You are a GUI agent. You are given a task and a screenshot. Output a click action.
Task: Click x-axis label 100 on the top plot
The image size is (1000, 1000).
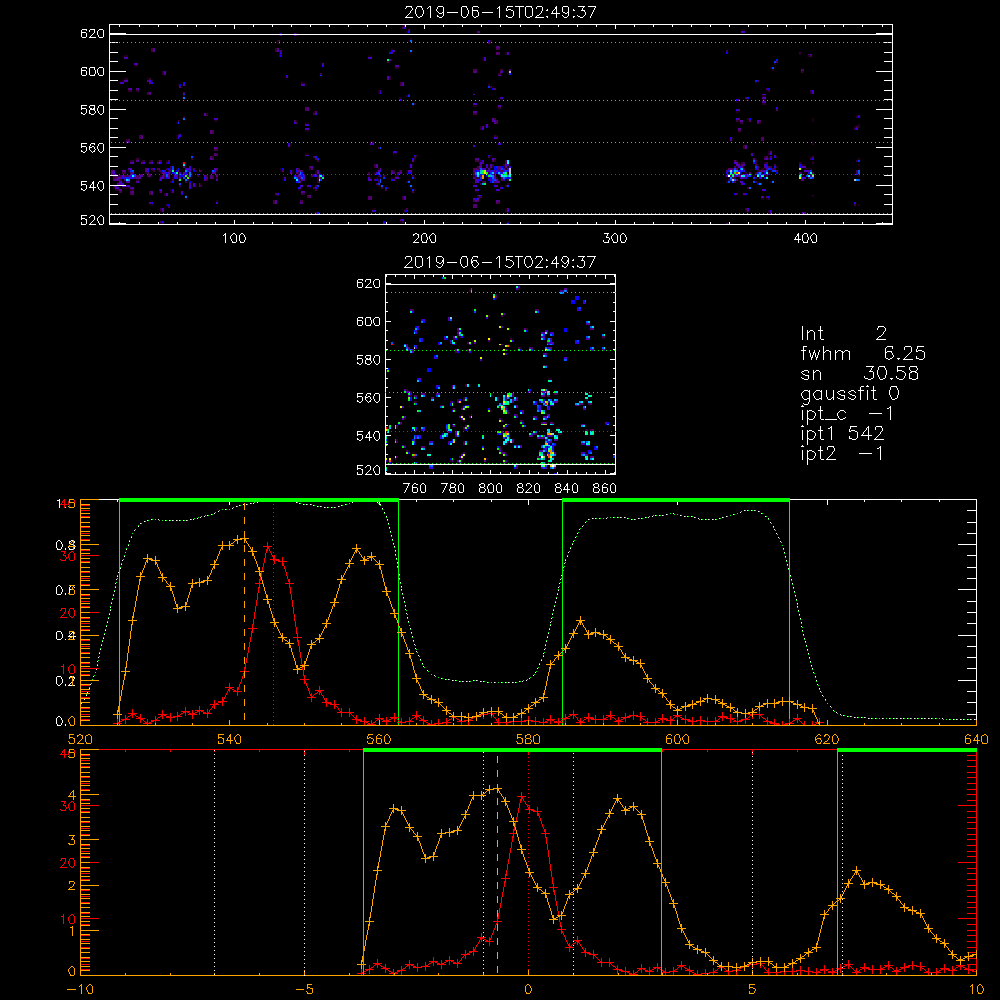[234, 238]
